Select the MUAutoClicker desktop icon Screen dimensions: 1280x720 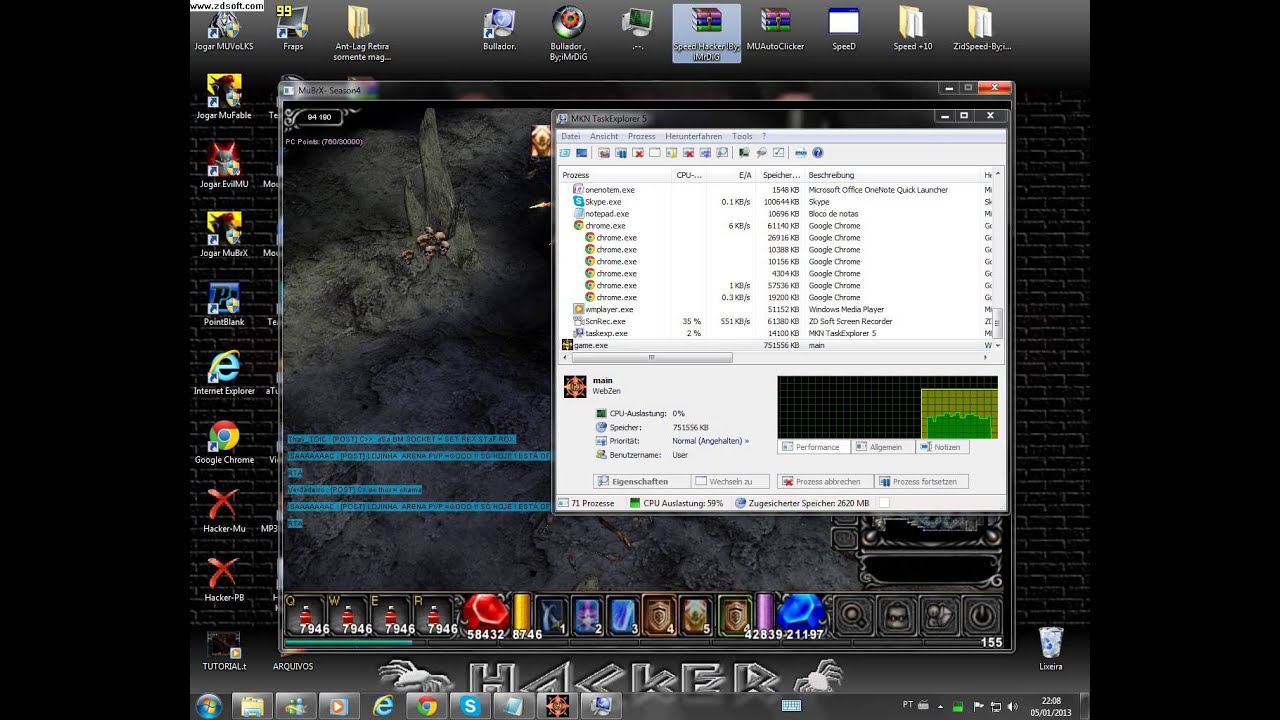[775, 30]
